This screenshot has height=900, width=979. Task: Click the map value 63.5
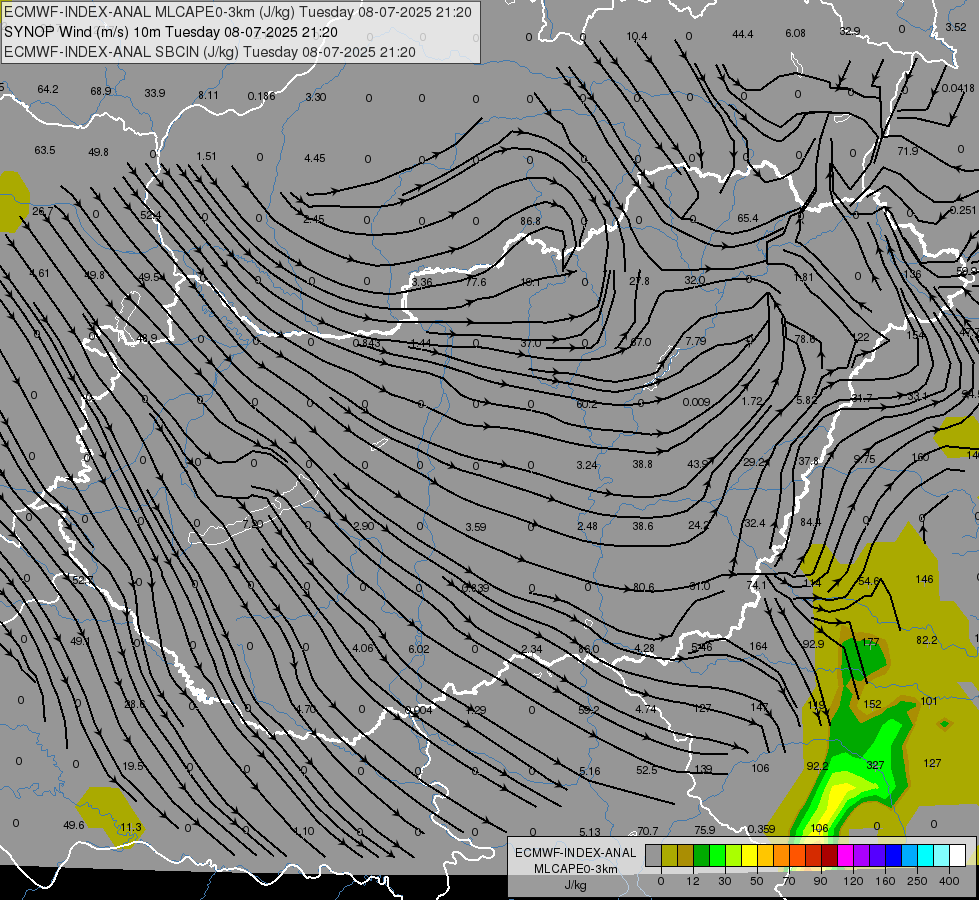click(x=45, y=150)
